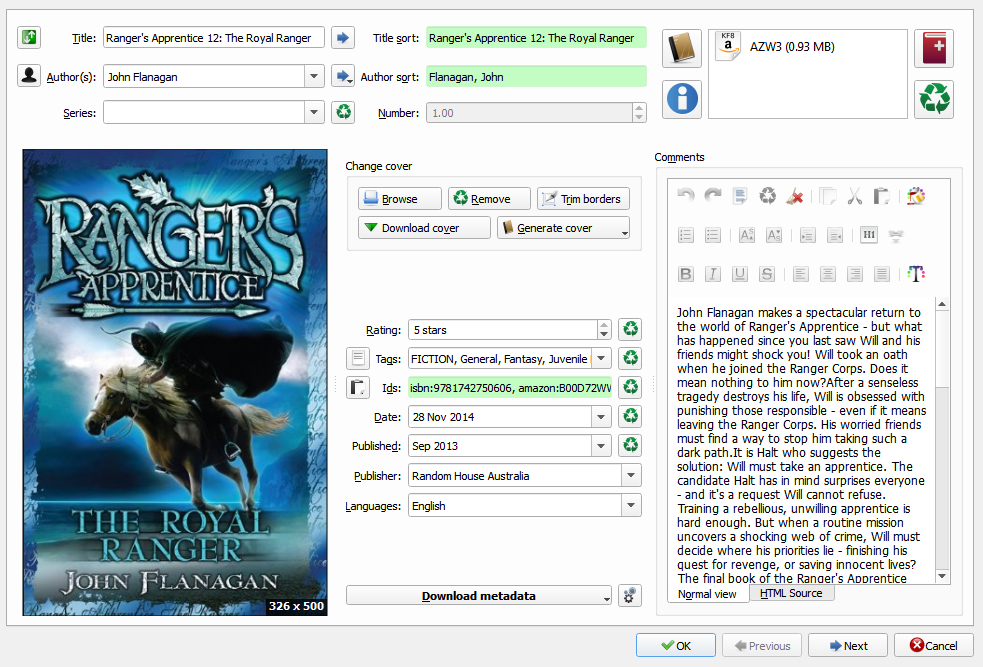Open the Author(s) dropdown list
The width and height of the screenshot is (983, 667).
pyautogui.click(x=314, y=76)
